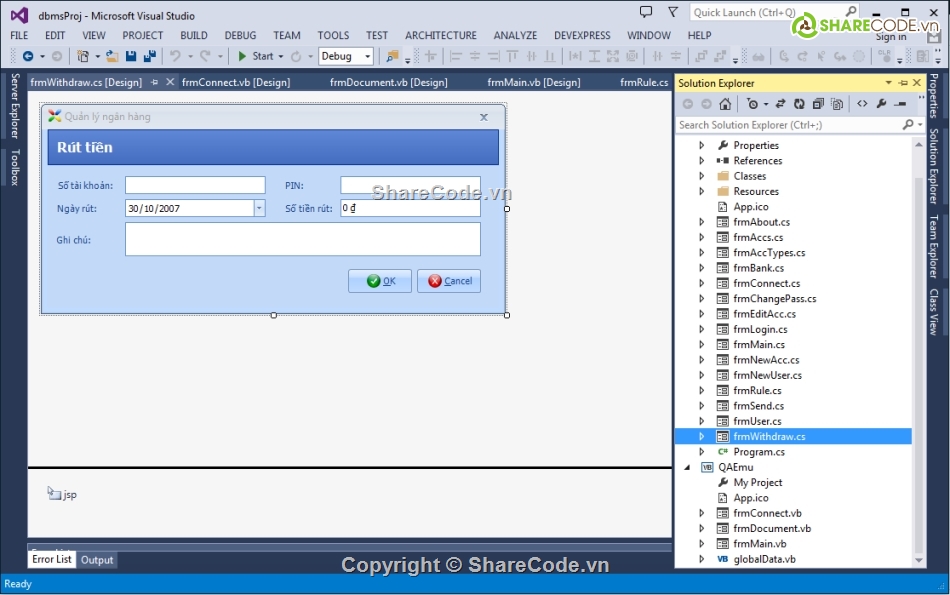
Task: Open the Debug configuration dropdown
Action: pyautogui.click(x=367, y=56)
